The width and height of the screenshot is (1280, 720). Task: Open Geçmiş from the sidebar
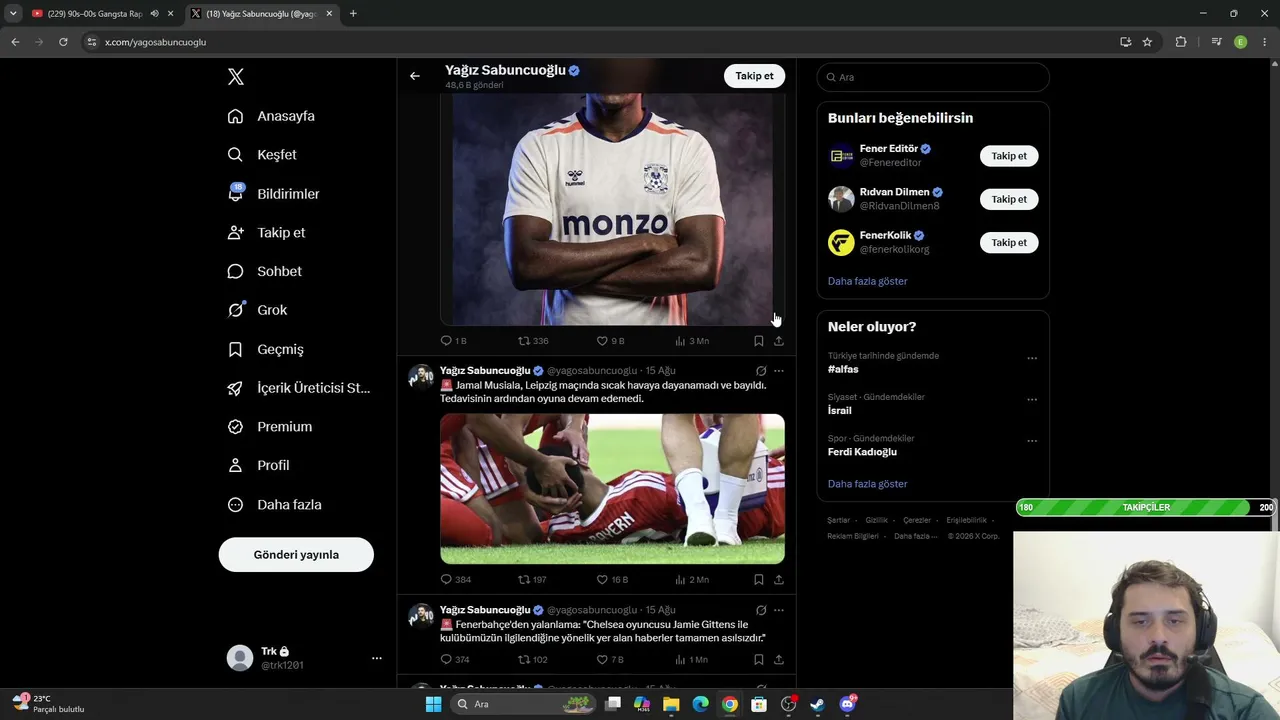[x=265, y=349]
